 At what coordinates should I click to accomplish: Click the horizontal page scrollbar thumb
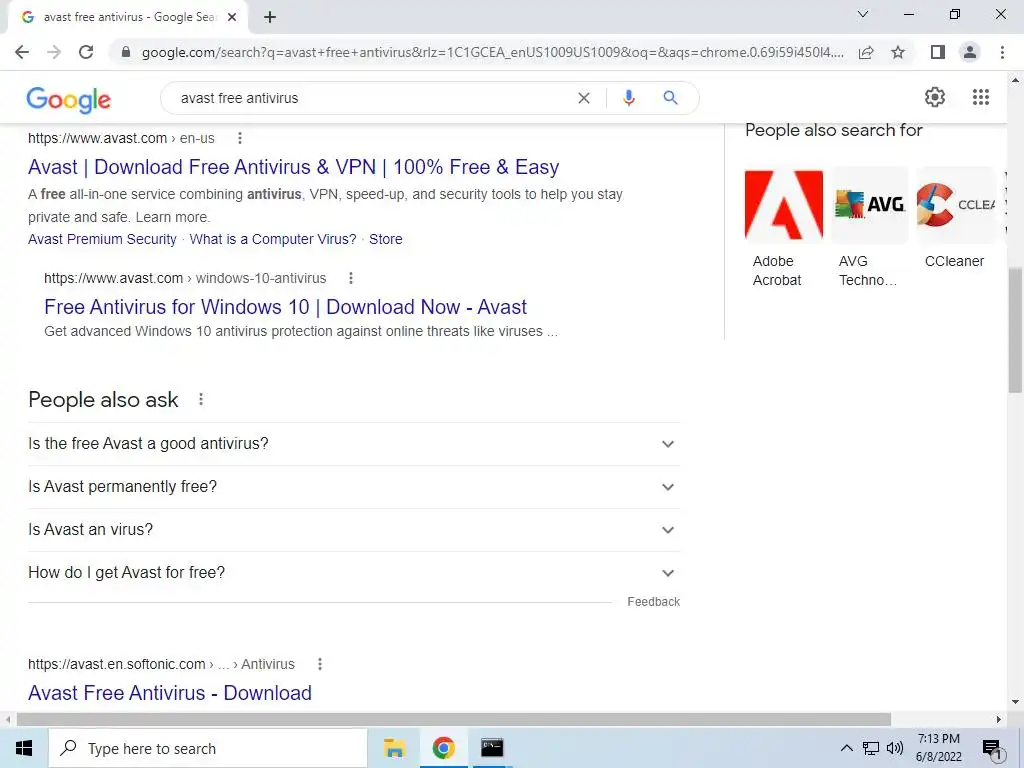454,719
